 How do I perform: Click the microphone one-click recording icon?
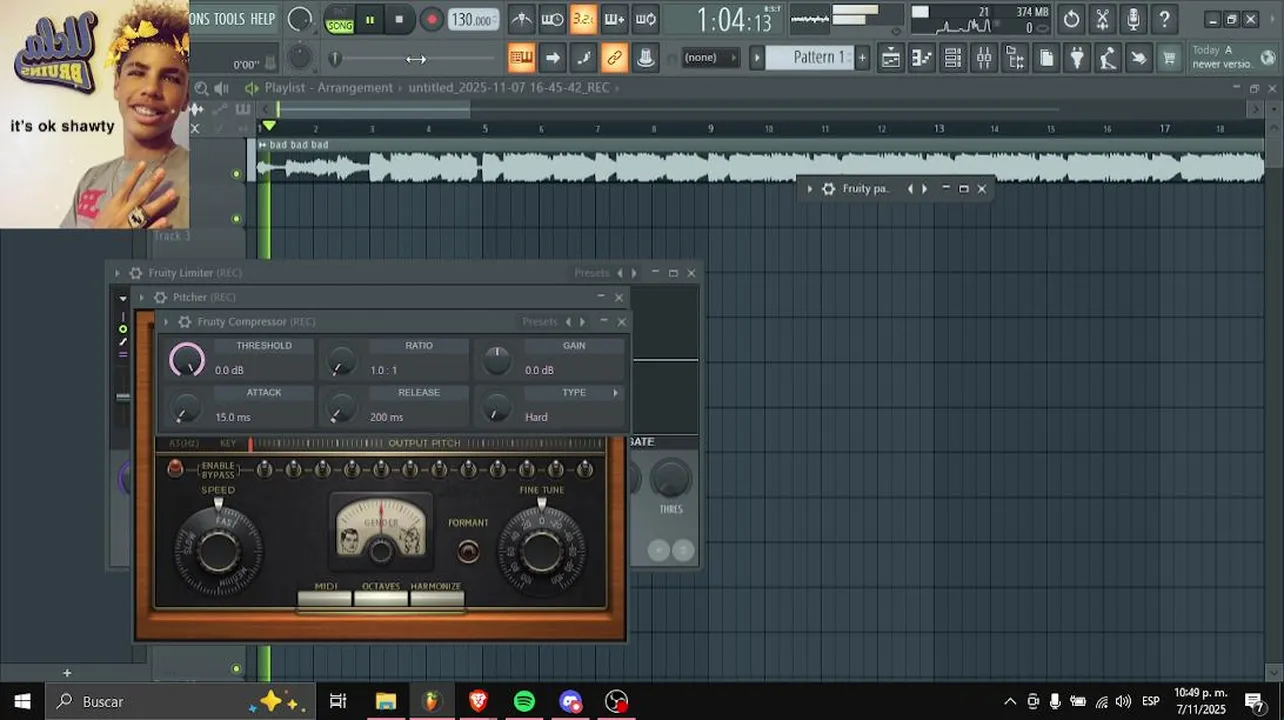pos(1133,19)
